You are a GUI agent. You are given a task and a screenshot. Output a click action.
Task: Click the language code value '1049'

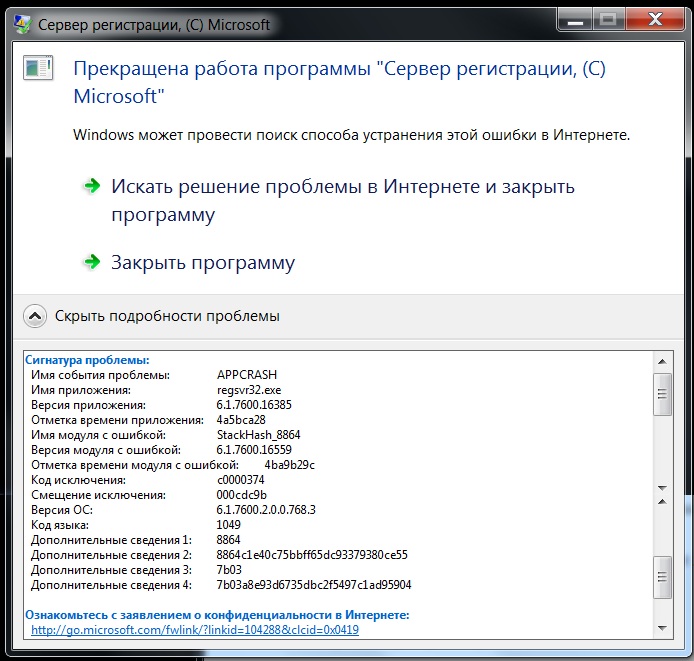click(228, 525)
